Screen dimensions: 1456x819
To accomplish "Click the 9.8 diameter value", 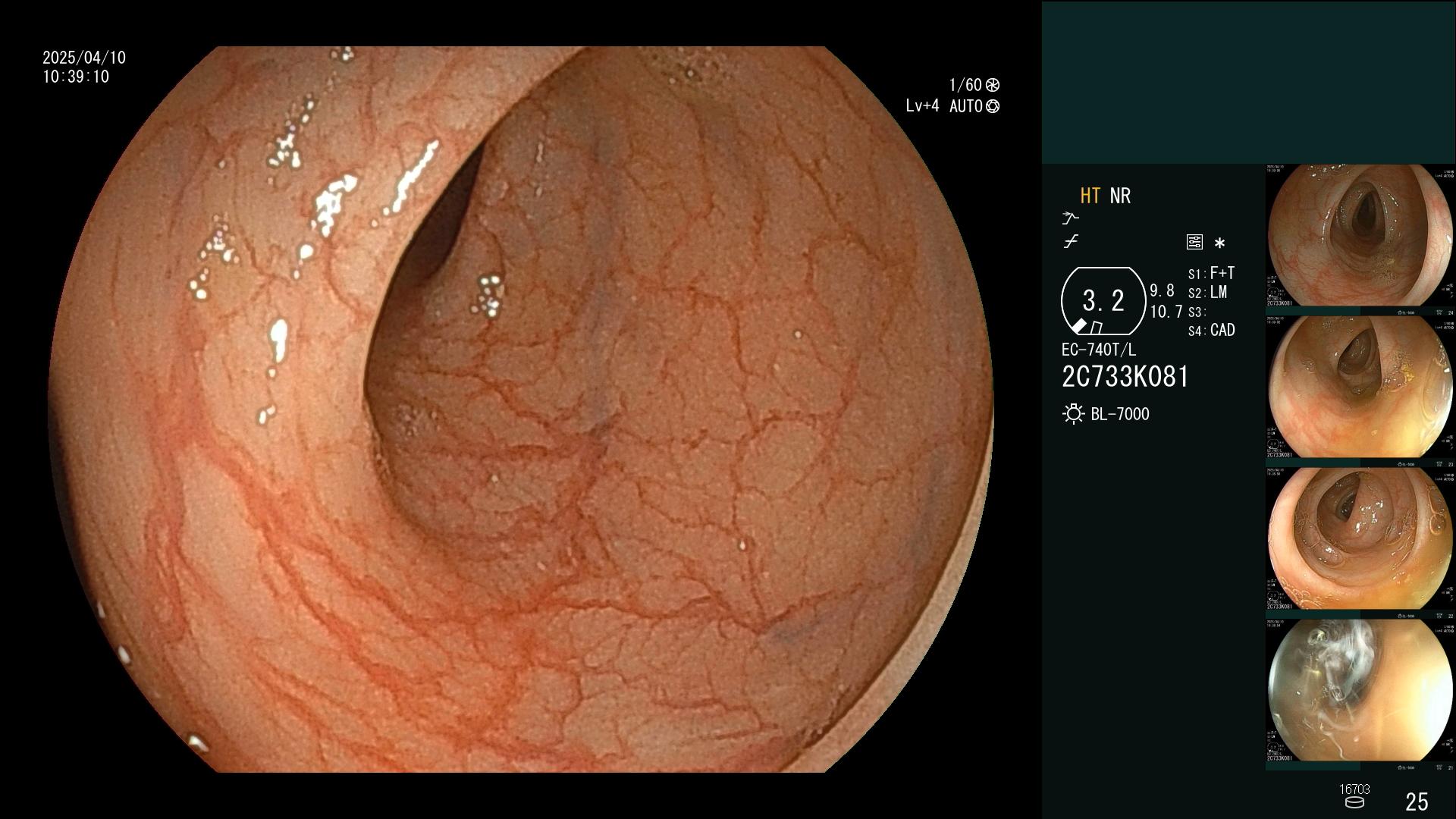I will (x=1162, y=291).
